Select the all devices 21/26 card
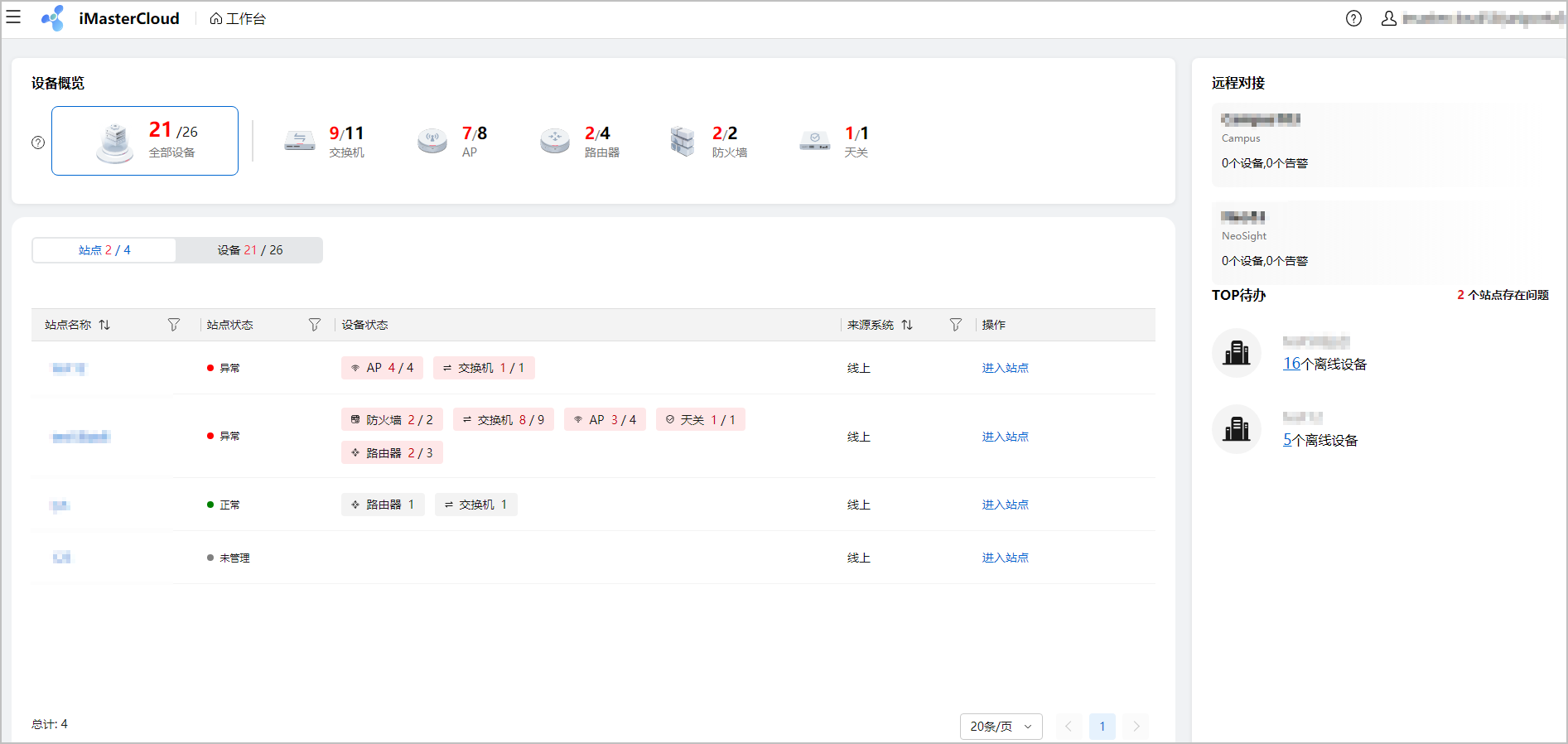Image resolution: width=1568 pixels, height=744 pixels. coord(145,141)
